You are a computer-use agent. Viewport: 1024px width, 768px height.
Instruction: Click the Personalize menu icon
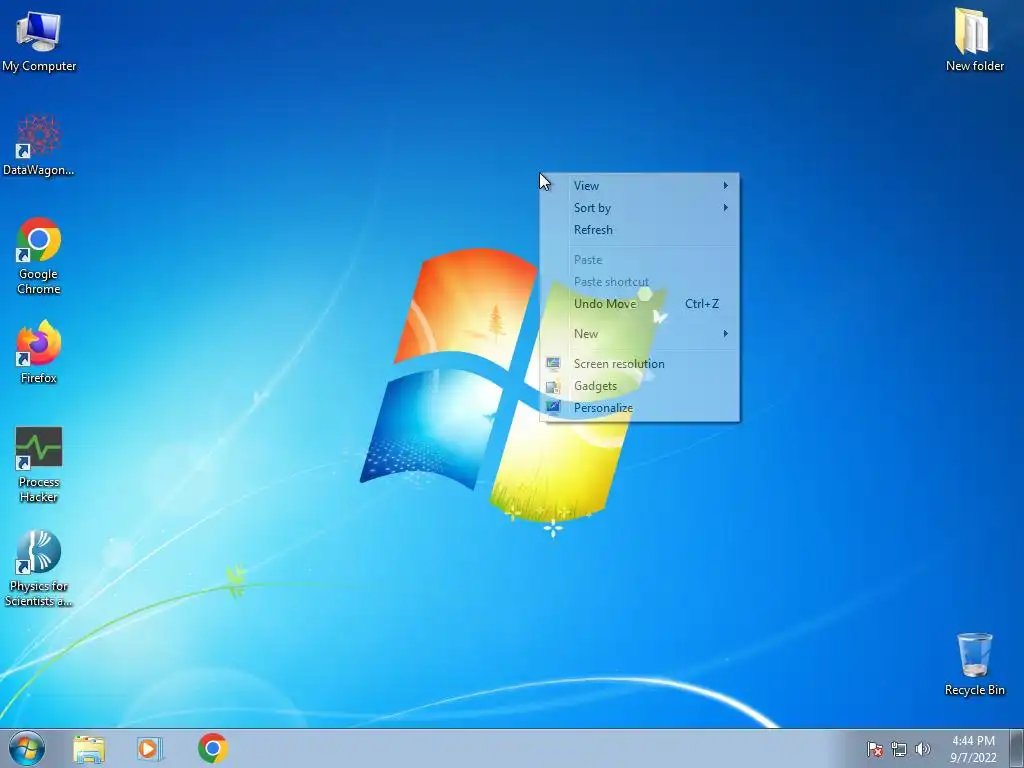tap(553, 408)
